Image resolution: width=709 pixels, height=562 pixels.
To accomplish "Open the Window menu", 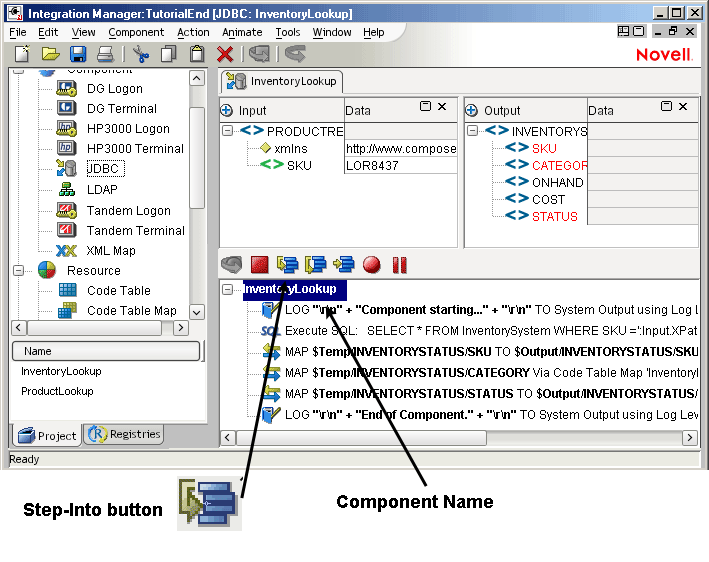I will tap(332, 33).
